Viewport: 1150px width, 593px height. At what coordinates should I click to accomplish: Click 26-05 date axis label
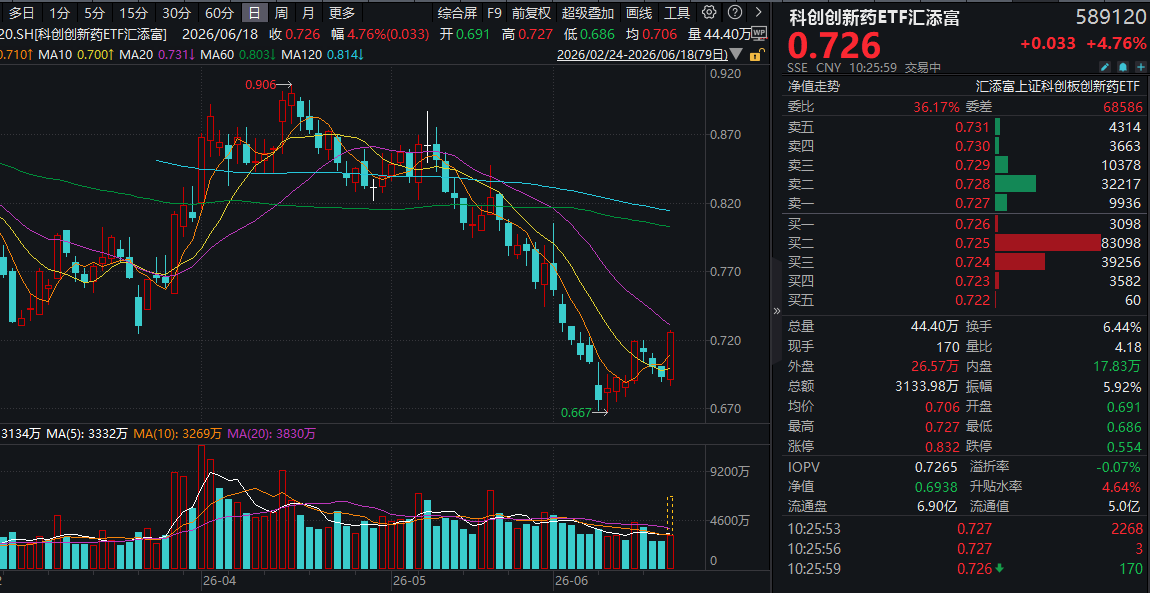pos(410,580)
